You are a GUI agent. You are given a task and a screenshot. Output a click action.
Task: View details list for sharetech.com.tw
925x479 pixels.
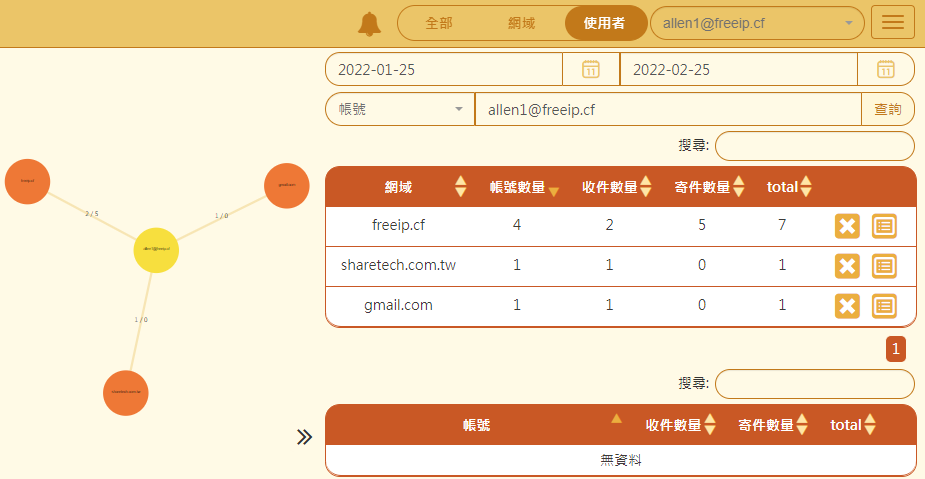(884, 266)
